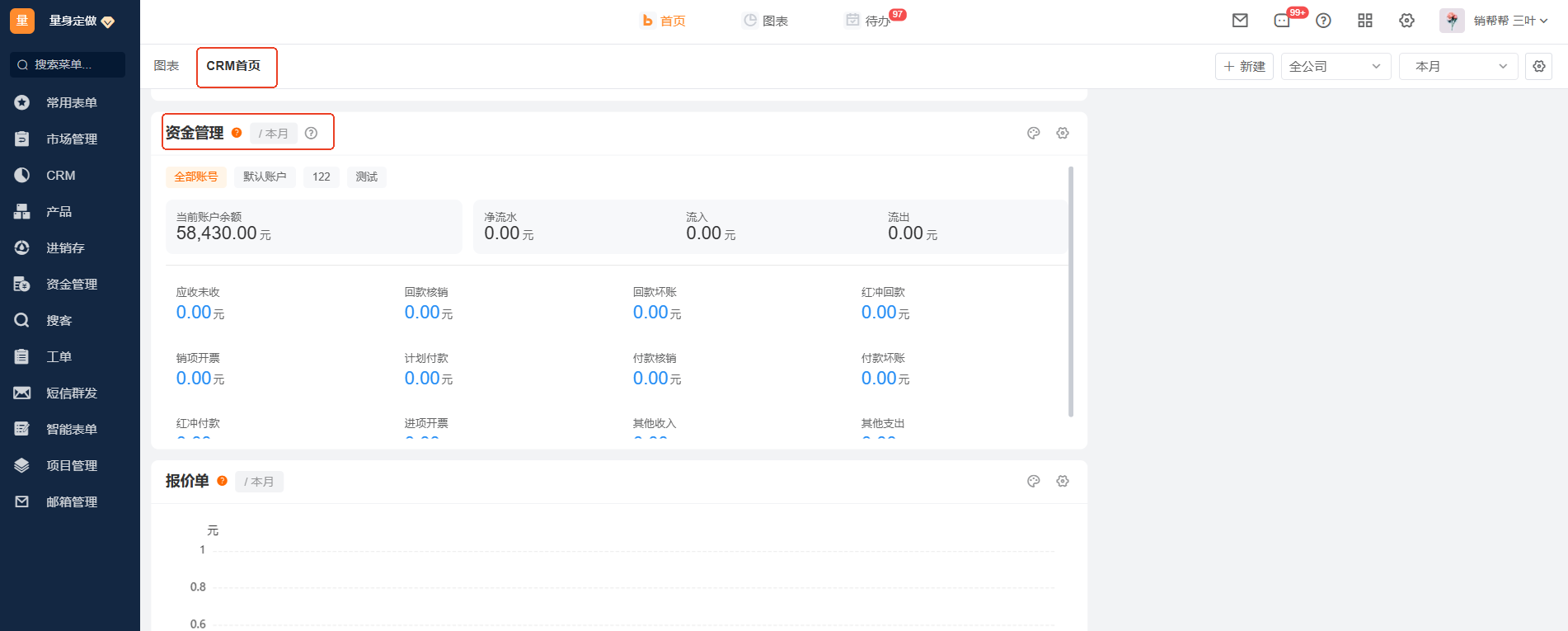Open settings gear of 报价单 card

[1063, 481]
